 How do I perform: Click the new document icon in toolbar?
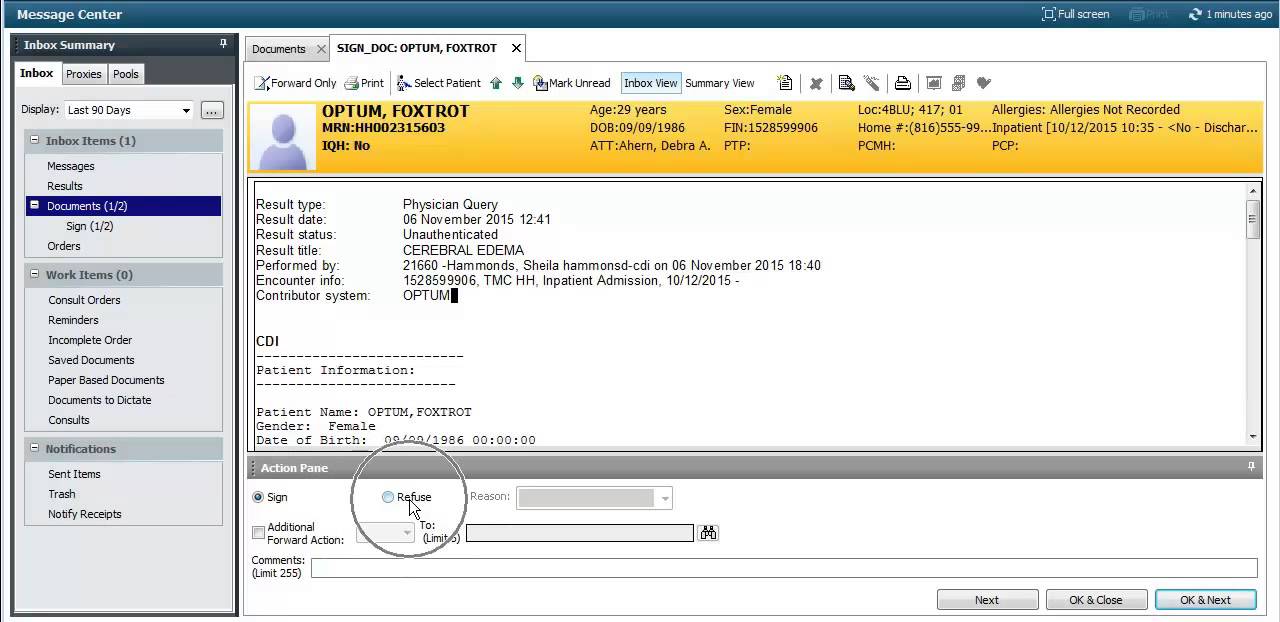[785, 83]
